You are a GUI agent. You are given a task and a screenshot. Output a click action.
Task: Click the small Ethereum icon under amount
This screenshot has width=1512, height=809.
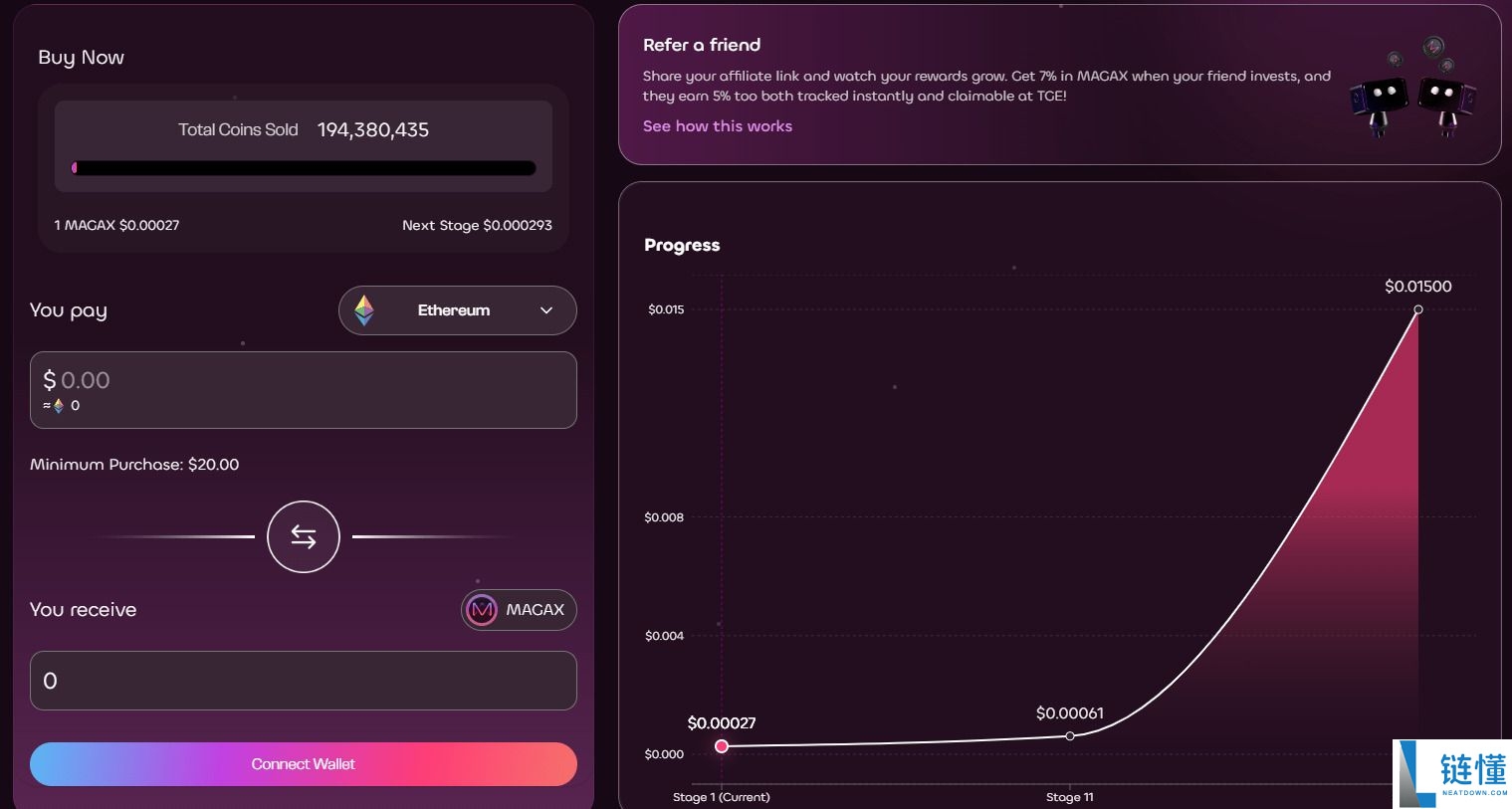coord(59,406)
